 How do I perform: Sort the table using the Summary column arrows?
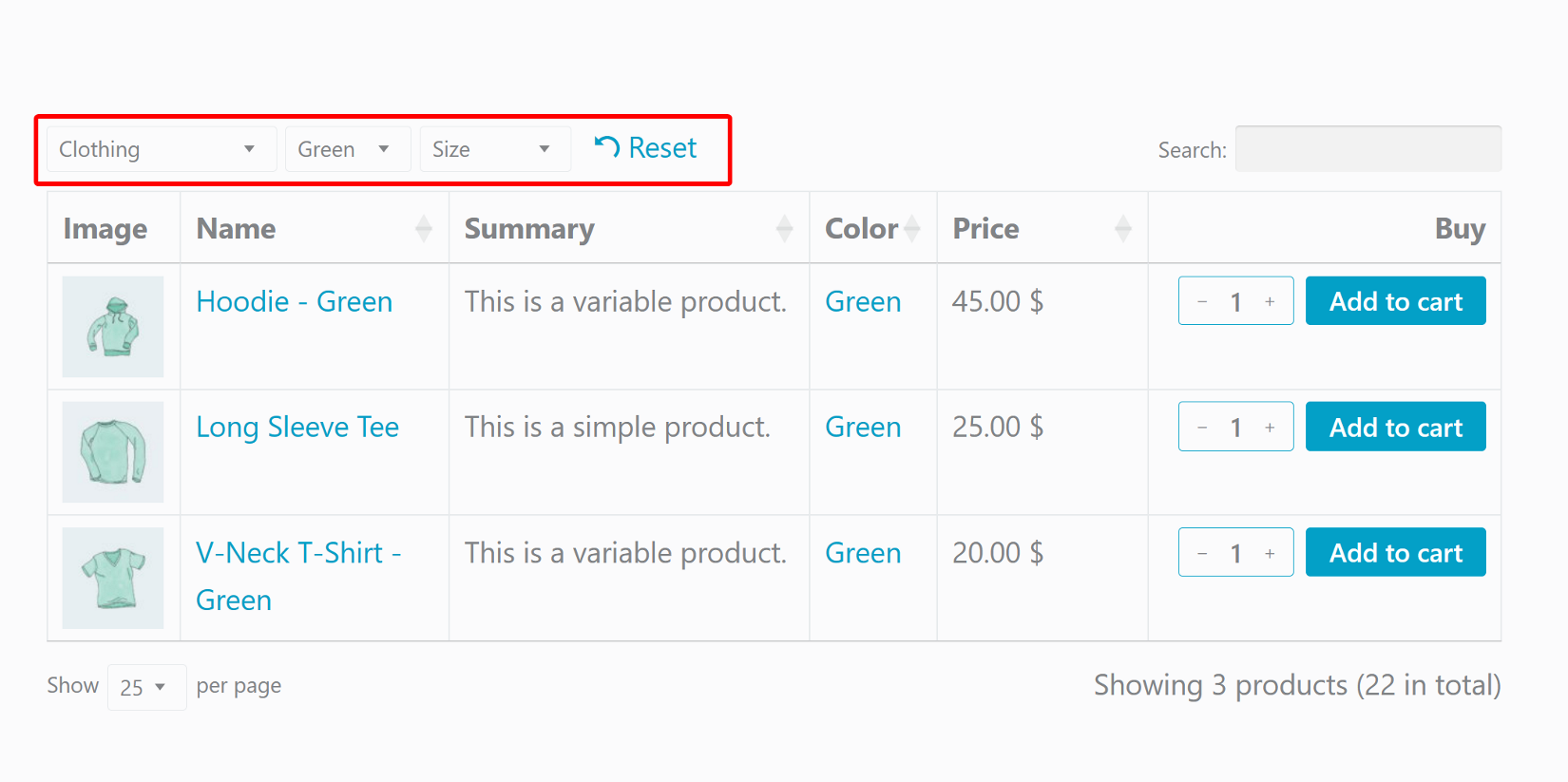click(785, 228)
